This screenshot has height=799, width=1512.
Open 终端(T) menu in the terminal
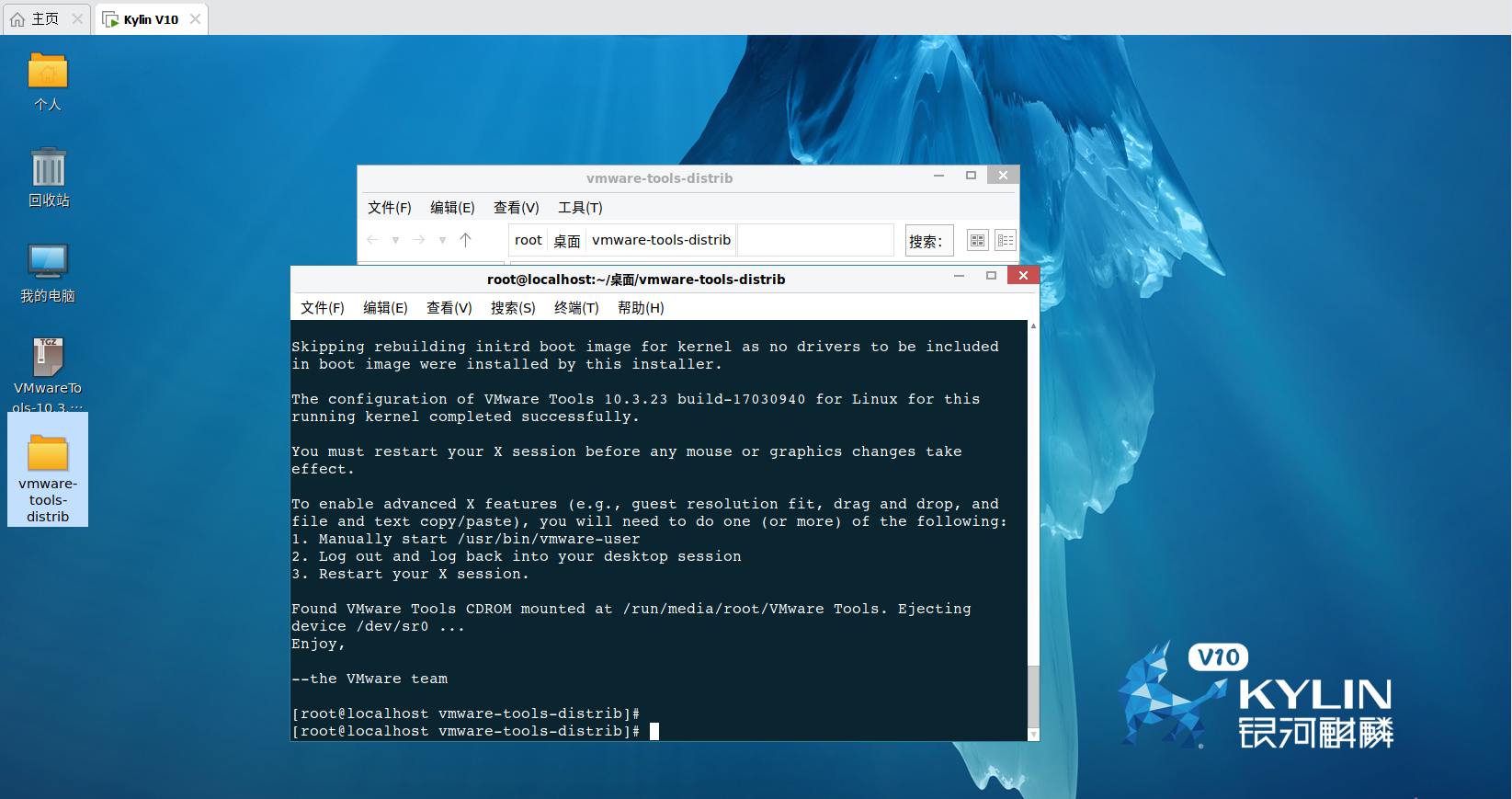click(576, 308)
